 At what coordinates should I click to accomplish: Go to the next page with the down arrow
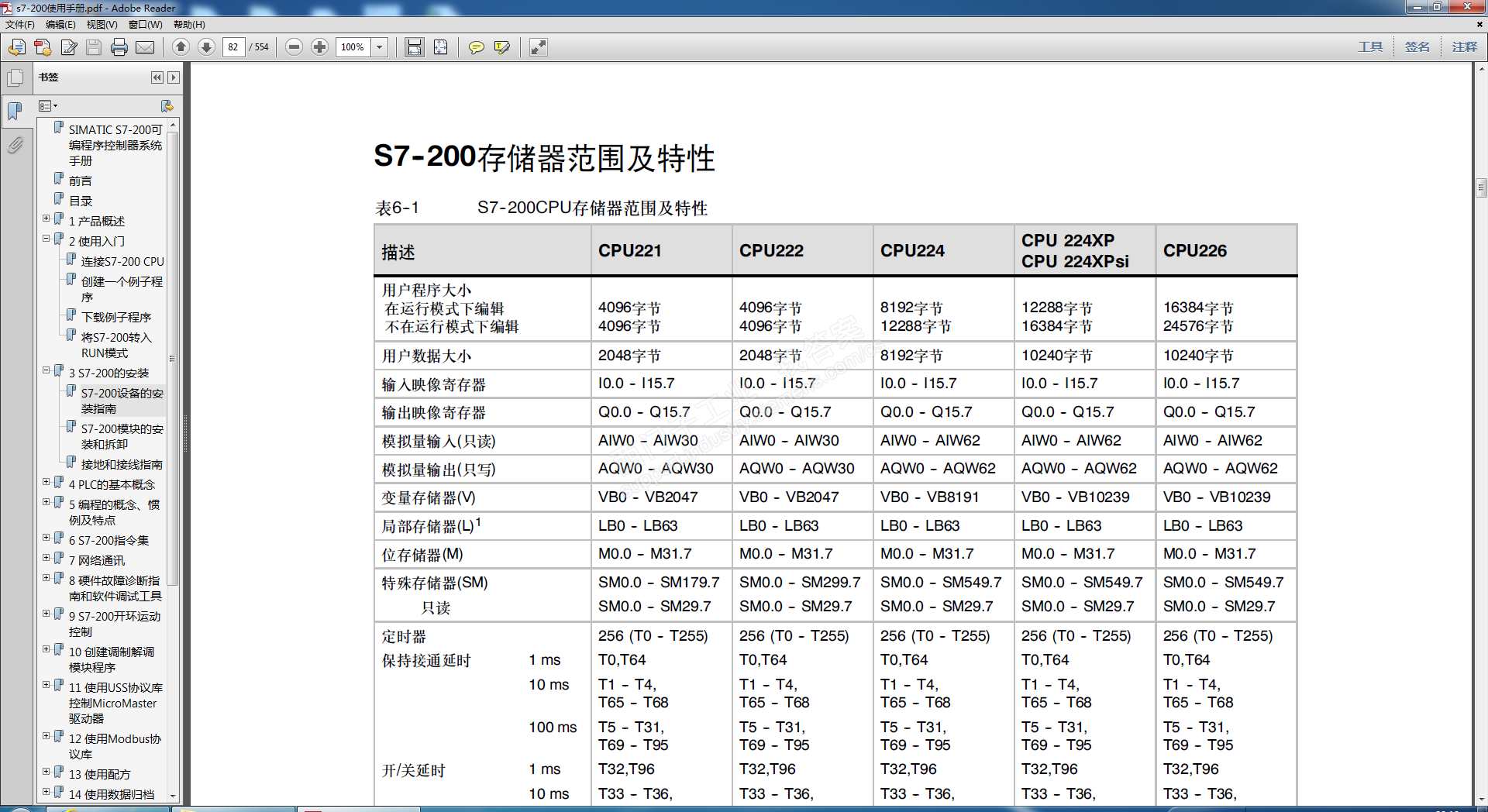(206, 47)
